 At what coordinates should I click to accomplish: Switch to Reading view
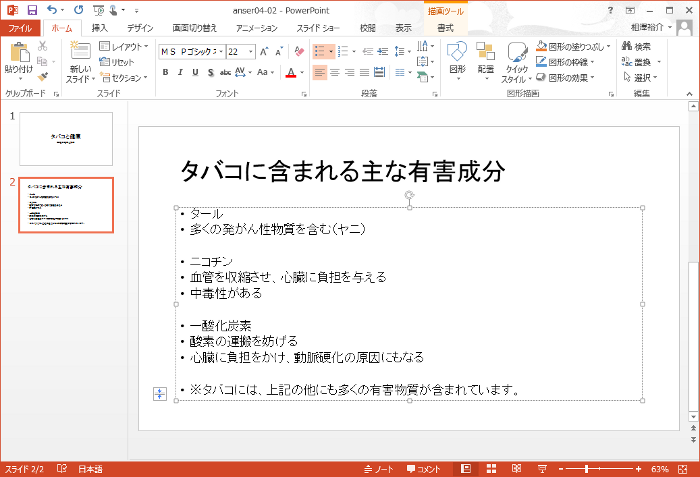click(517, 469)
